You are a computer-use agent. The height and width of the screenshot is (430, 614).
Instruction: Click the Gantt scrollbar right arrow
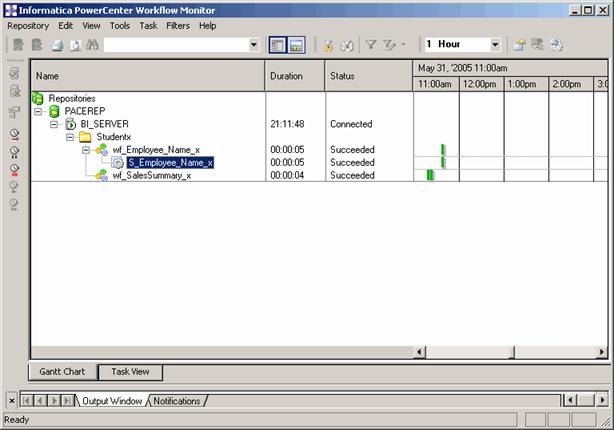coord(601,352)
